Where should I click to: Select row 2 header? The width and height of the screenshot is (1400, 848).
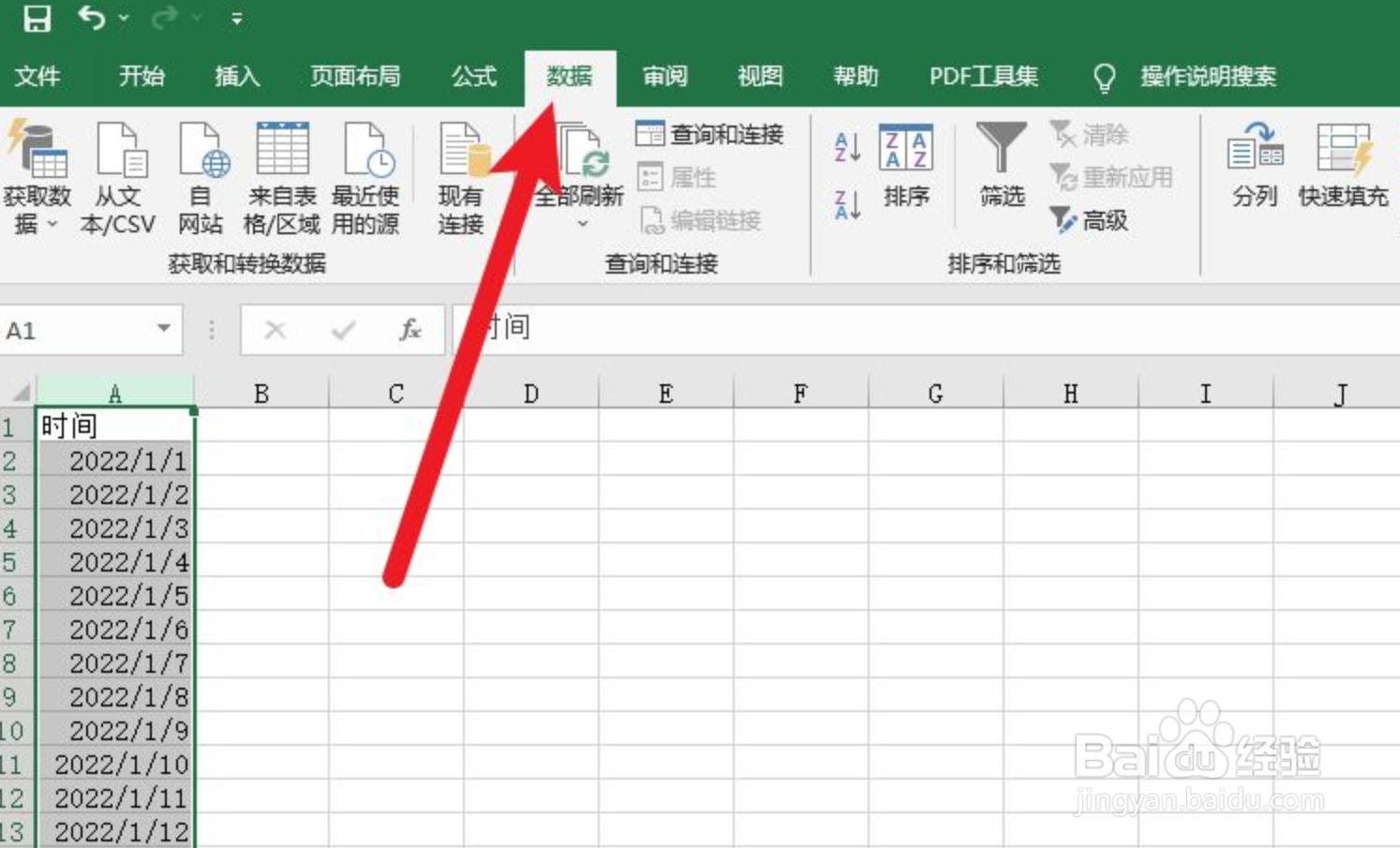pos(17,460)
